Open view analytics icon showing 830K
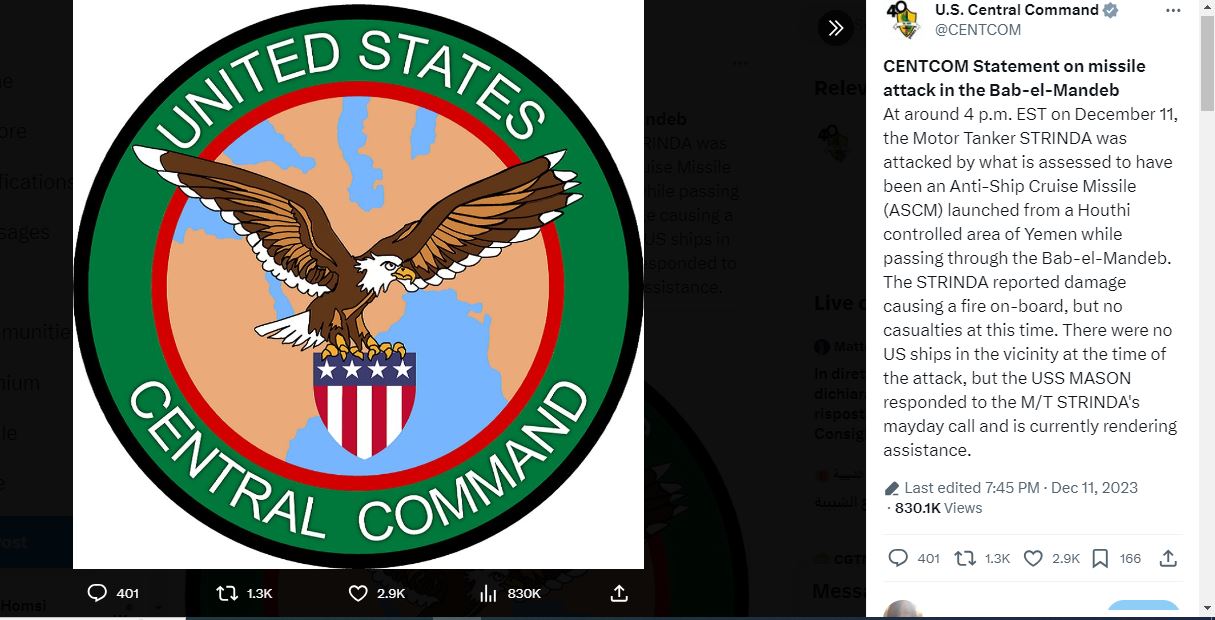Viewport: 1215px width, 620px height. (488, 593)
